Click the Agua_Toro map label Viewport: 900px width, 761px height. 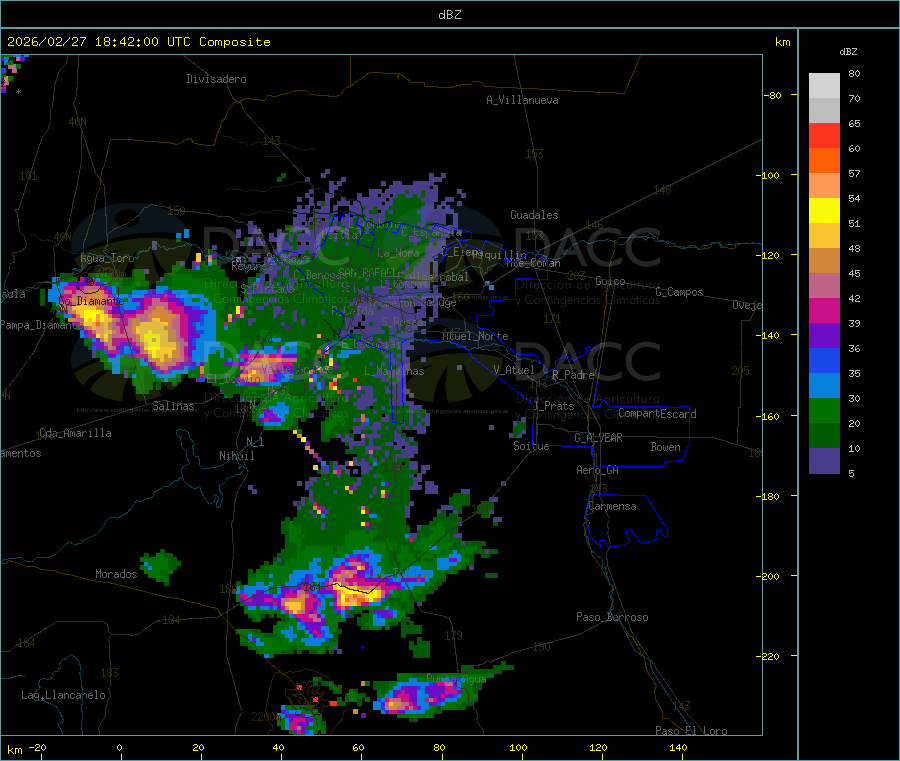107,258
